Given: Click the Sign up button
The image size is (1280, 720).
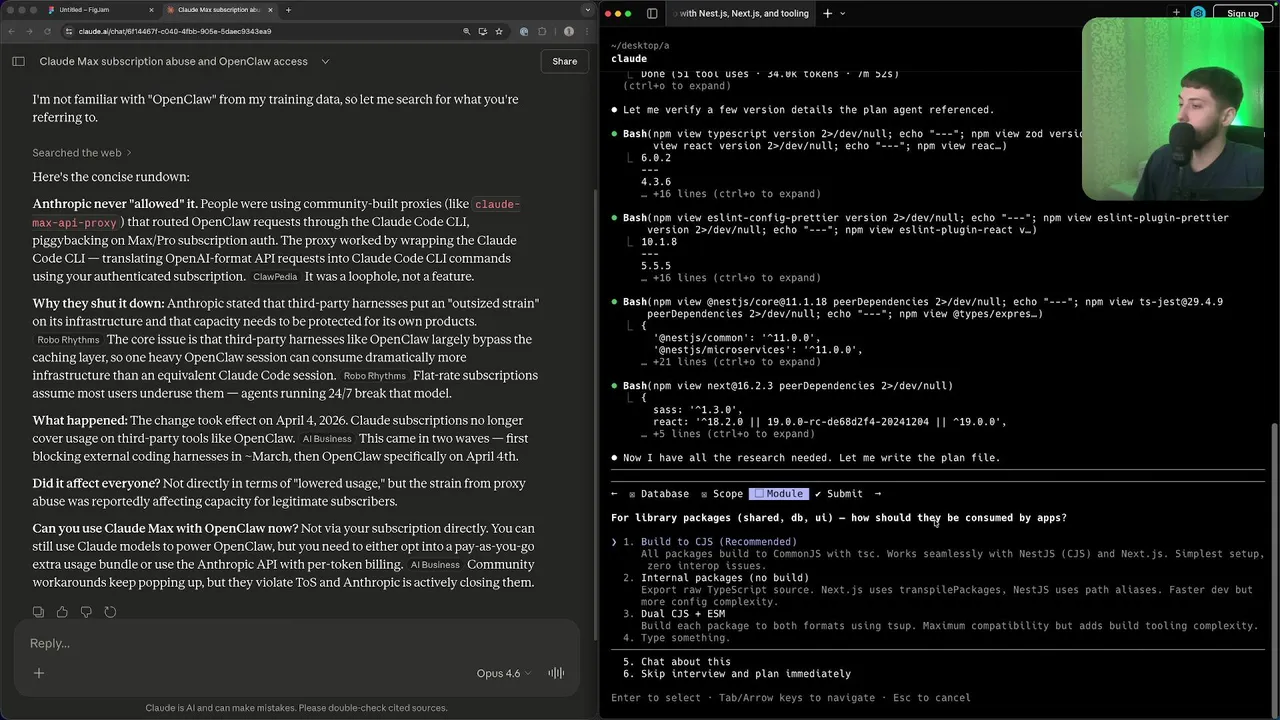Looking at the screenshot, I should [1242, 13].
